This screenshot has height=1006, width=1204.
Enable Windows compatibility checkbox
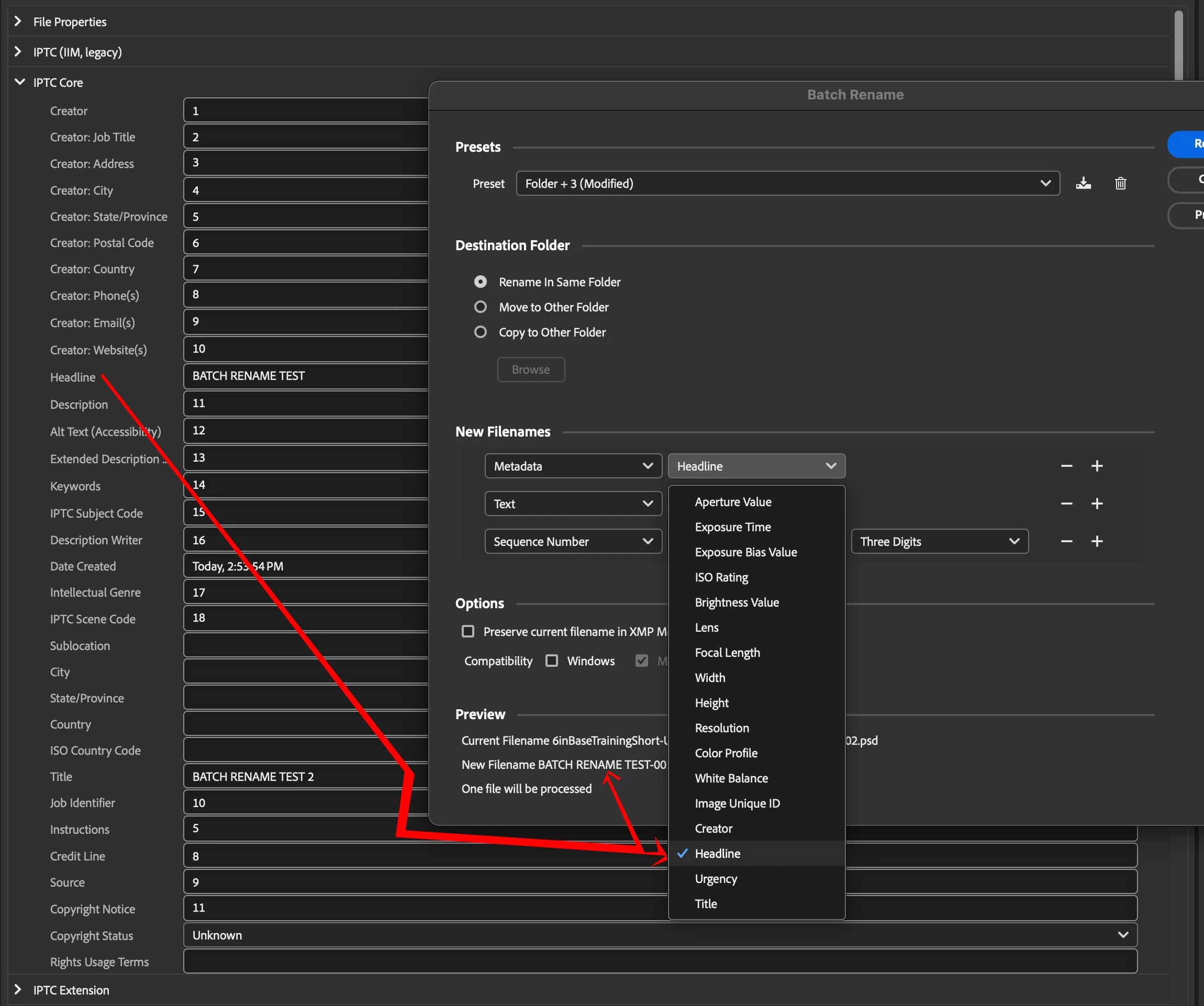pyautogui.click(x=552, y=661)
